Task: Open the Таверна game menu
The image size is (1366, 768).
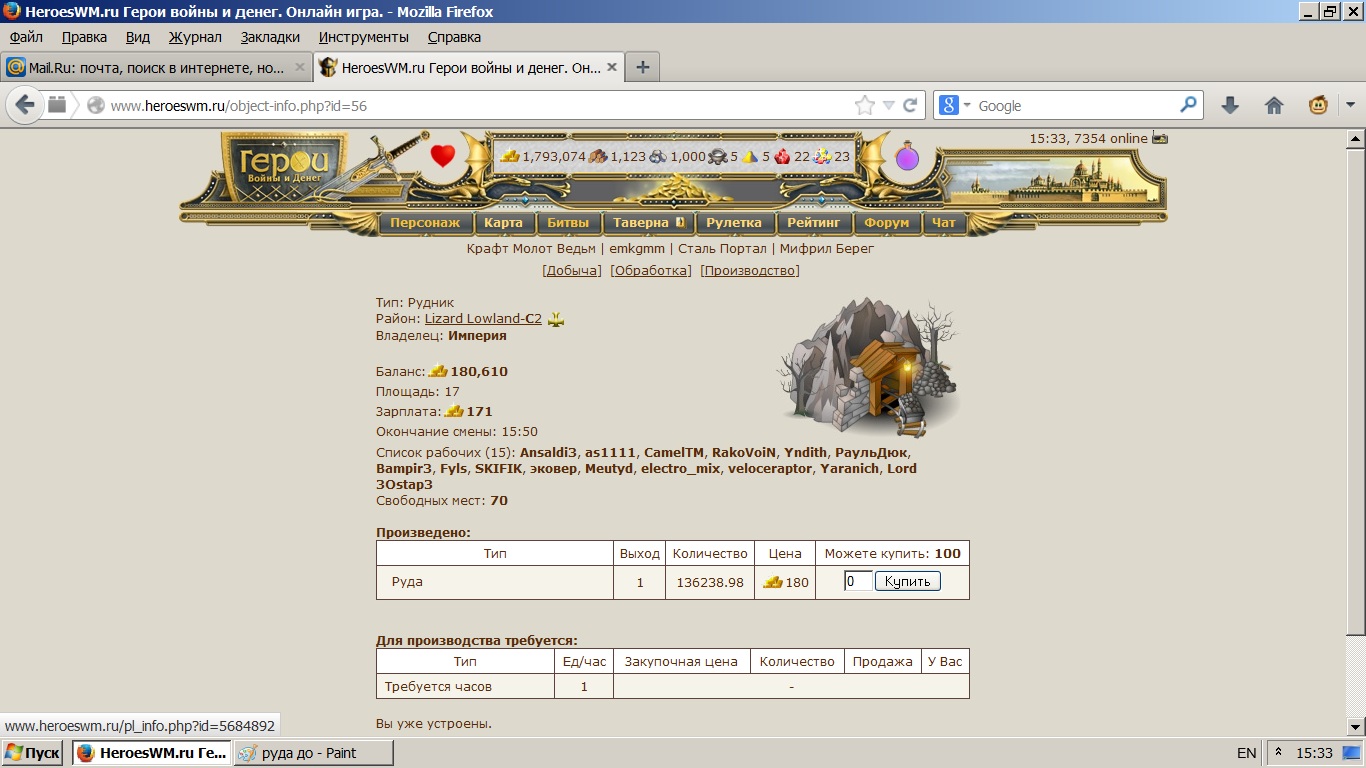Action: [x=648, y=223]
